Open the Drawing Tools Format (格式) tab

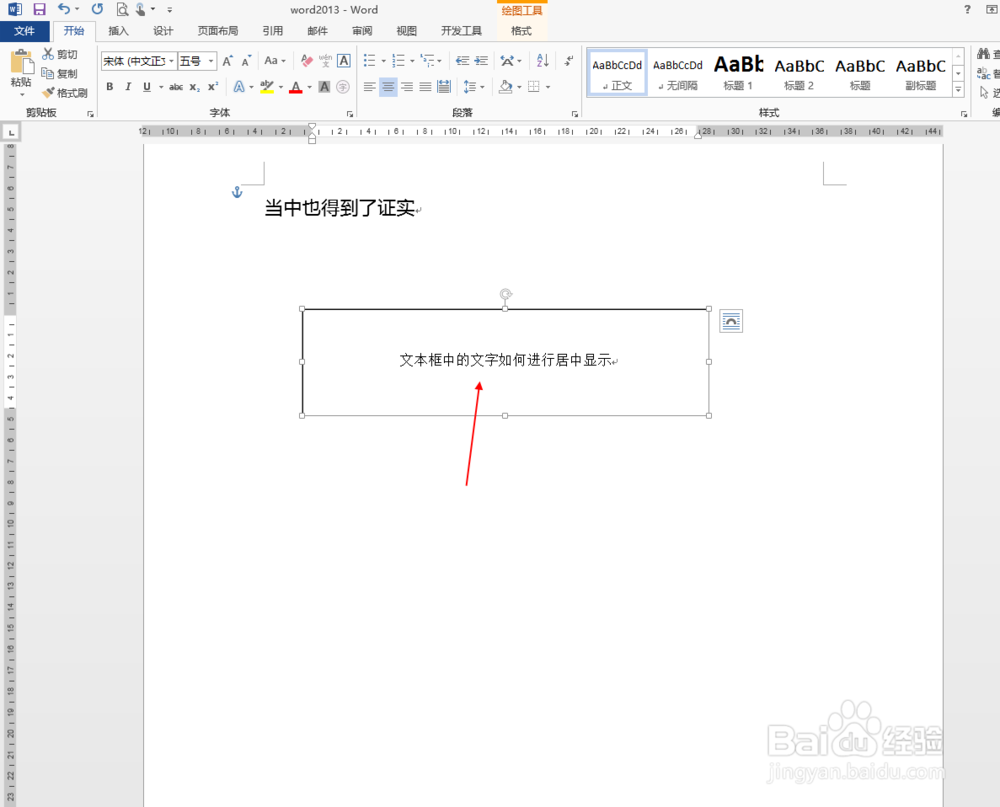[x=521, y=31]
